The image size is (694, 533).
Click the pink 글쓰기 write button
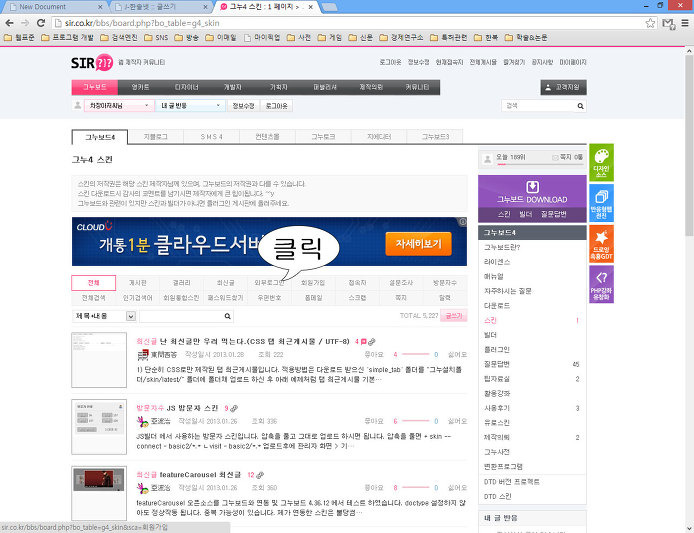point(454,316)
